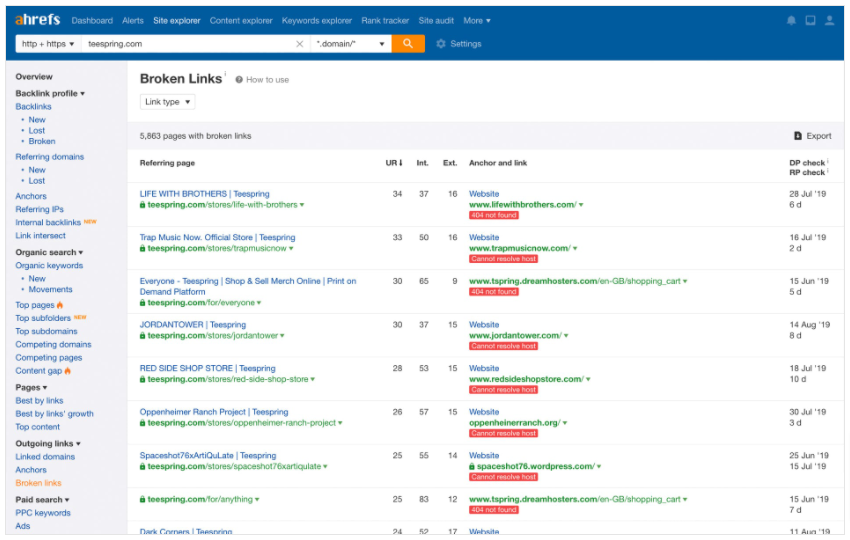Expand dropdown arrow after teespring.com/stores/life-with-brothers
Viewport: 850px width, 540px height.
click(302, 205)
